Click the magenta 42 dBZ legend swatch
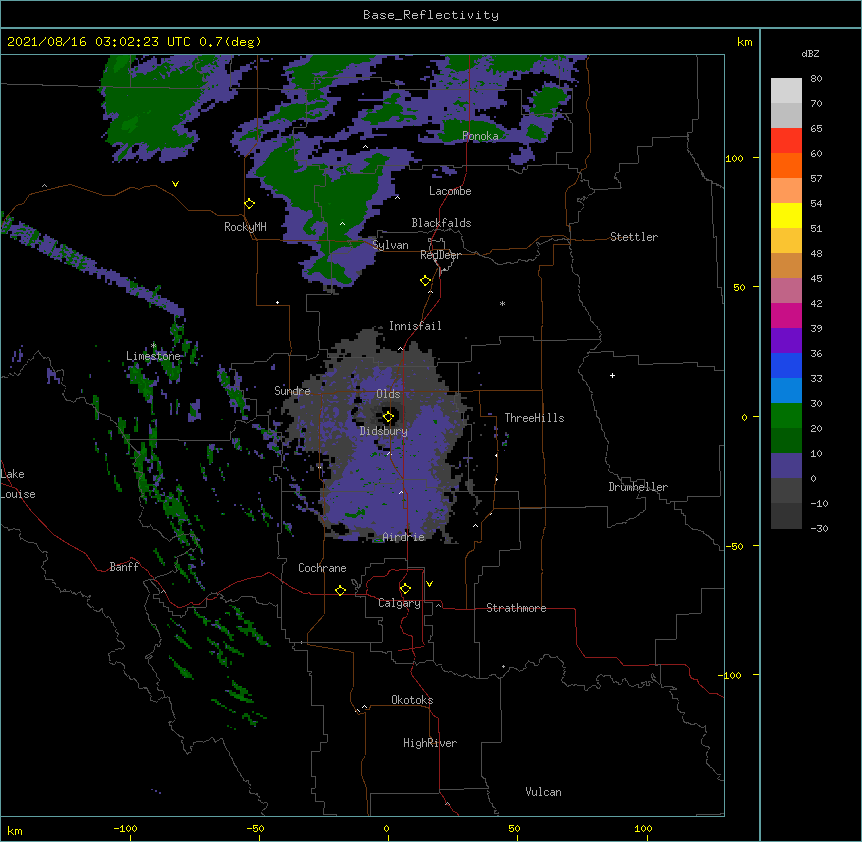The width and height of the screenshot is (862, 842). (x=786, y=315)
